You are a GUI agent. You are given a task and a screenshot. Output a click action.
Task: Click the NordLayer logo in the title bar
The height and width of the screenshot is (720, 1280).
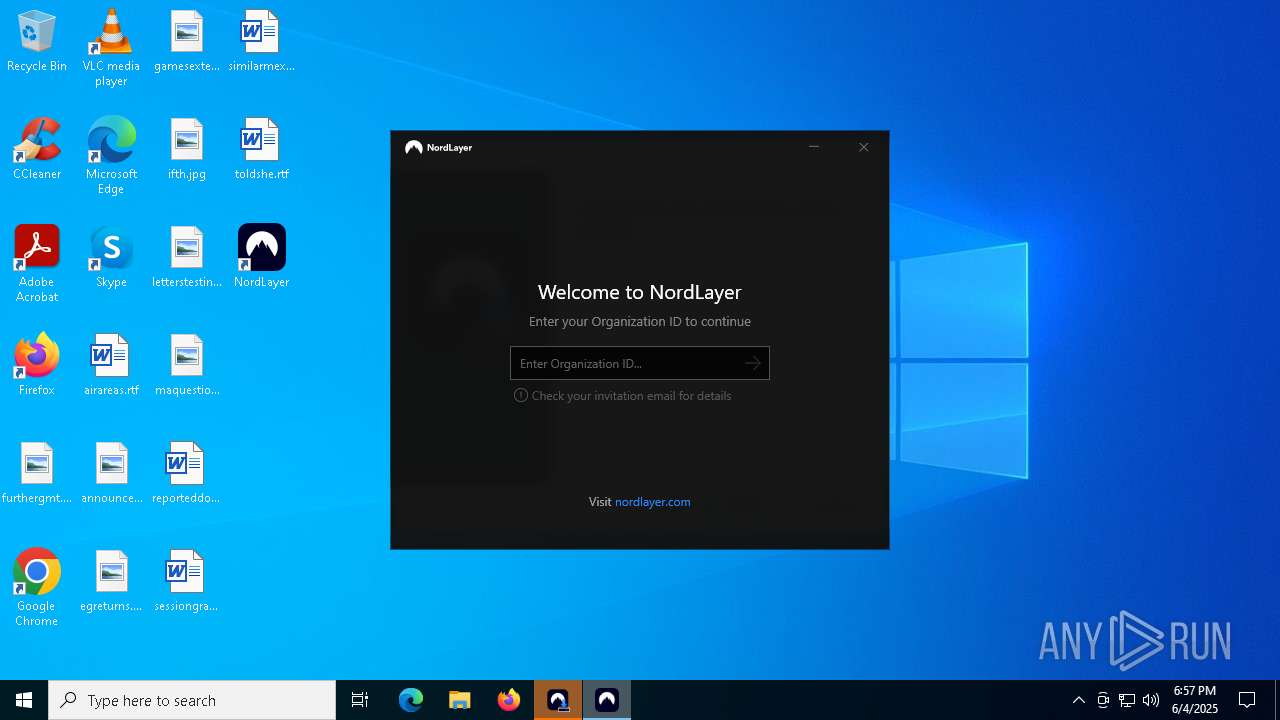coord(438,147)
